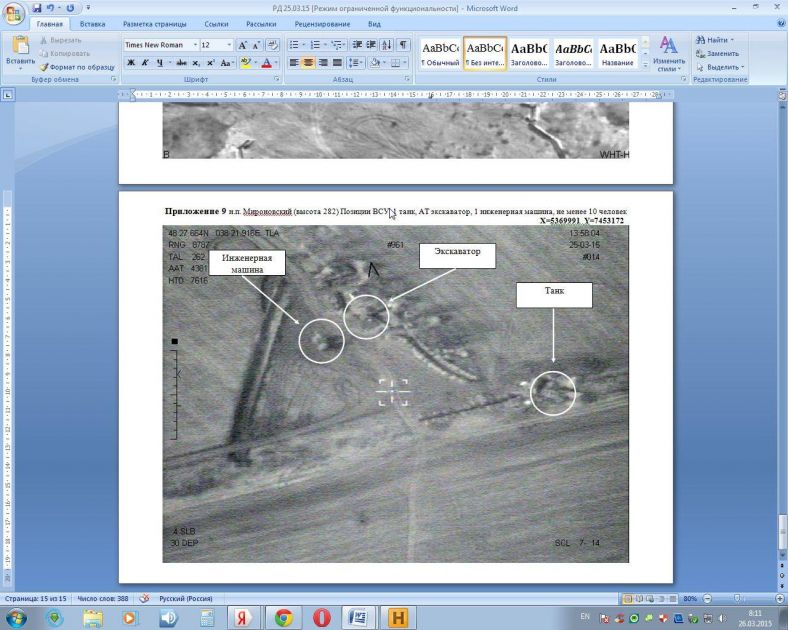Toggle paragraph marks display (¶)
This screenshot has width=788, height=630.
pyautogui.click(x=403, y=45)
